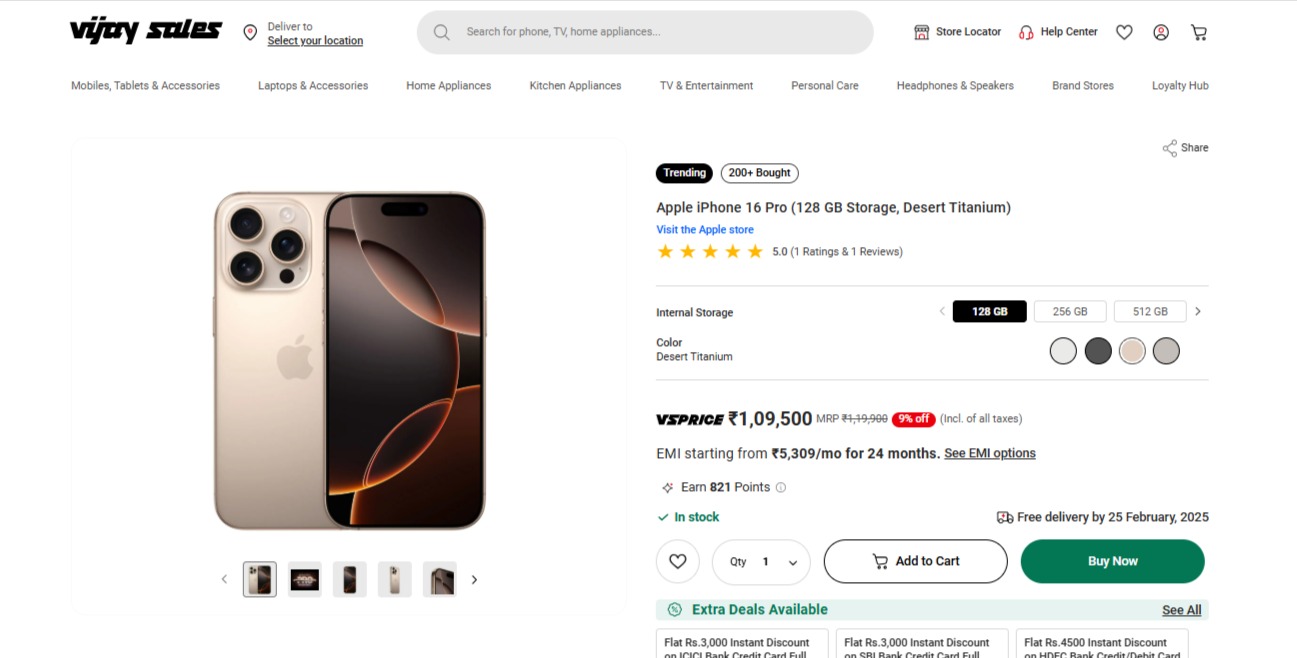Select the 512 GB storage option

point(1150,312)
